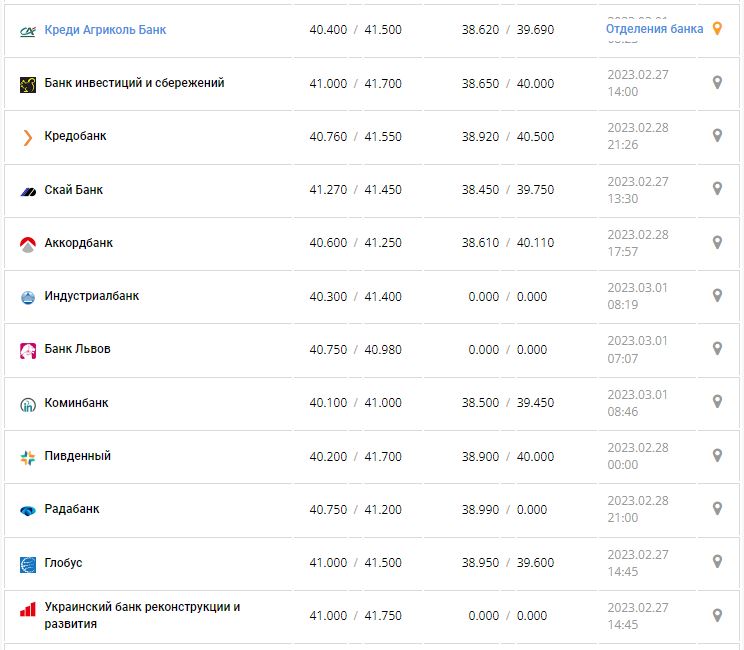Click the Радабанк logo icon
Image resolution: width=744 pixels, height=650 pixels.
tap(28, 510)
